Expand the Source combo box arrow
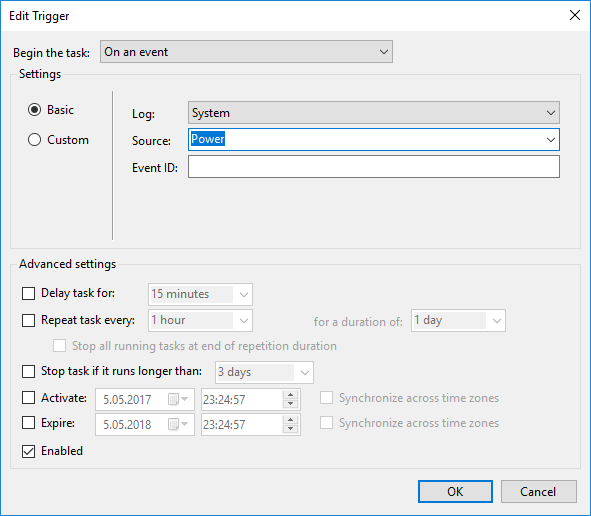Viewport: 591px width, 516px height. point(551,140)
